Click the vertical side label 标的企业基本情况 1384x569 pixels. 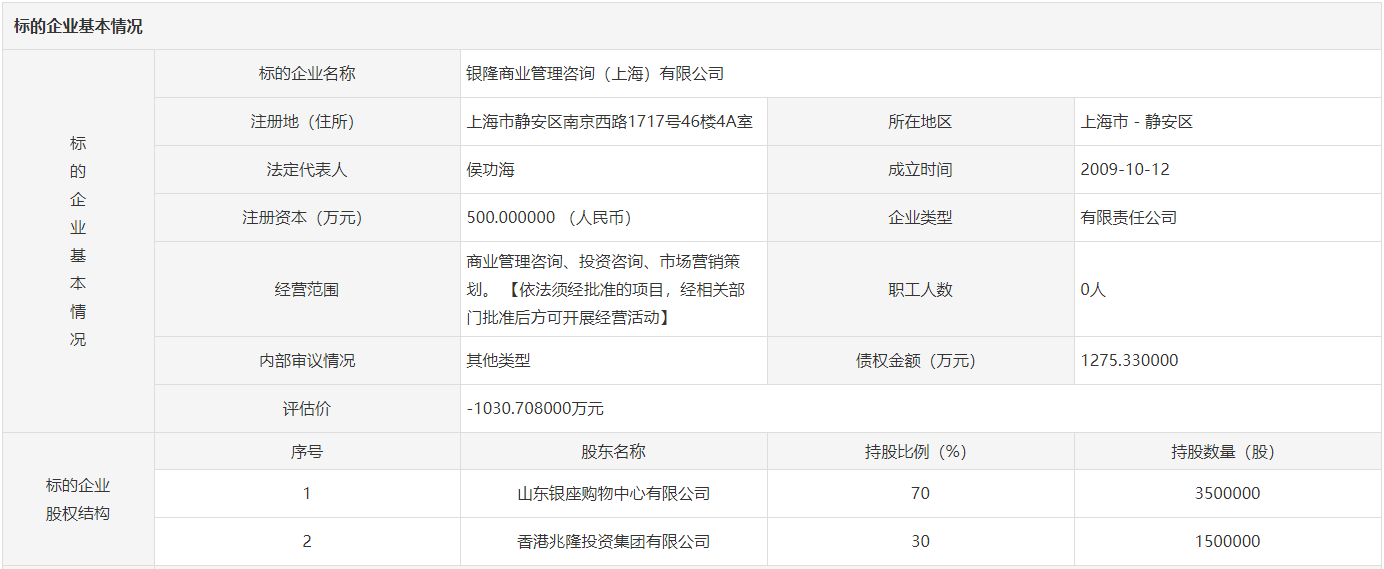click(x=78, y=241)
